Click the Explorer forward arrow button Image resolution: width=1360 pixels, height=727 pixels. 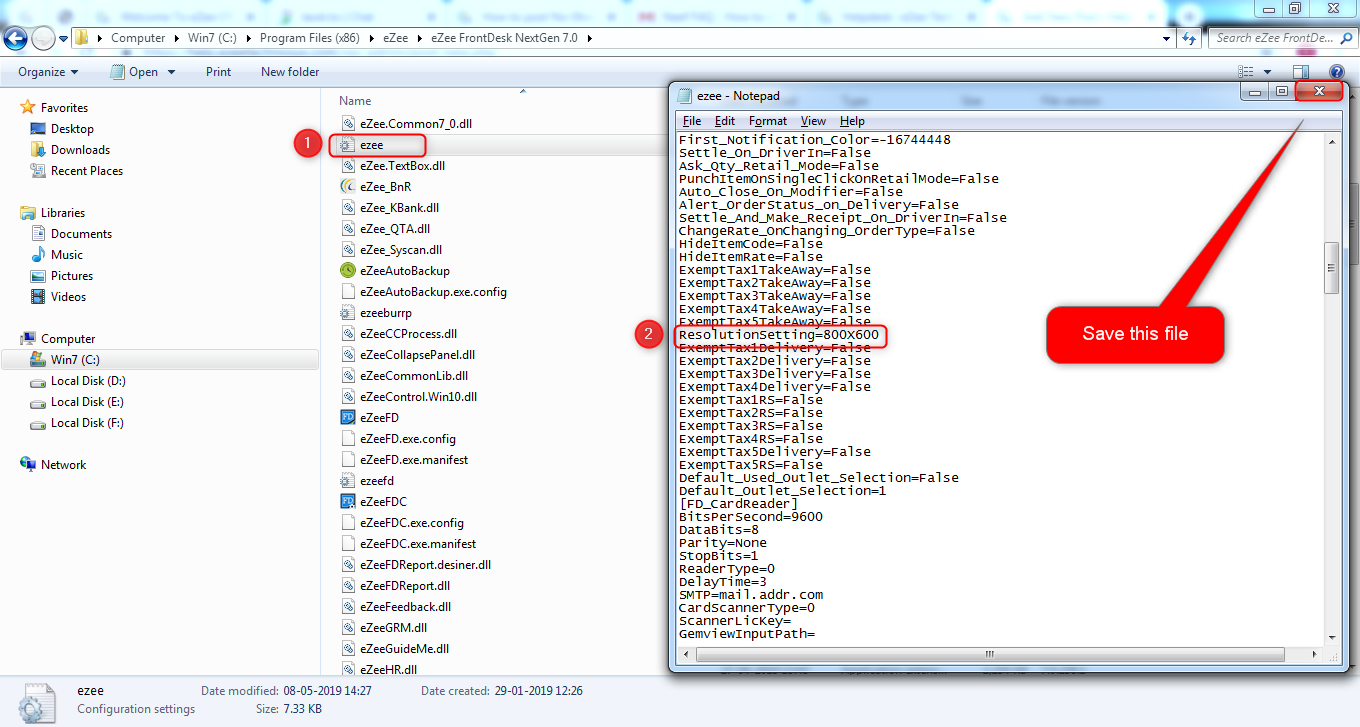pyautogui.click(x=44, y=38)
